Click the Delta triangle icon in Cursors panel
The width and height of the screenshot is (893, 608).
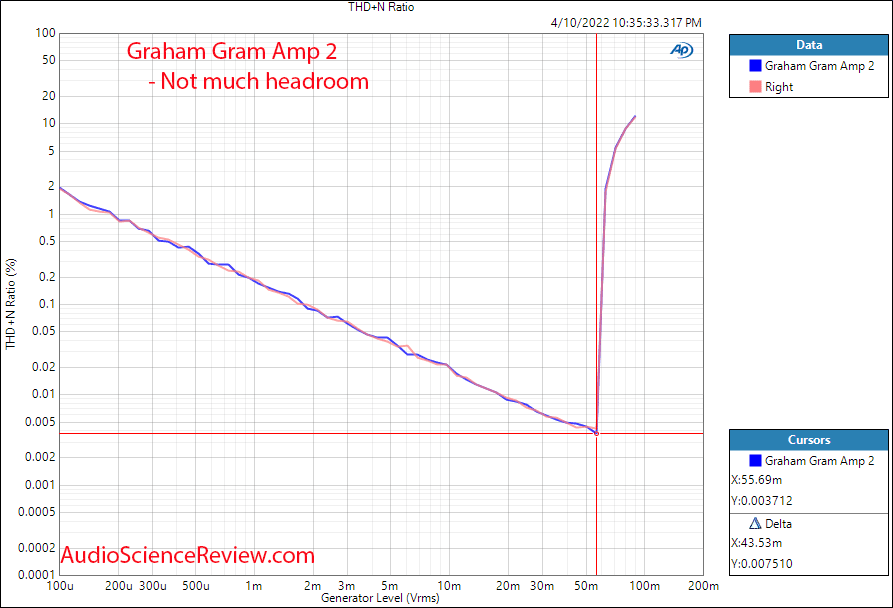755,523
